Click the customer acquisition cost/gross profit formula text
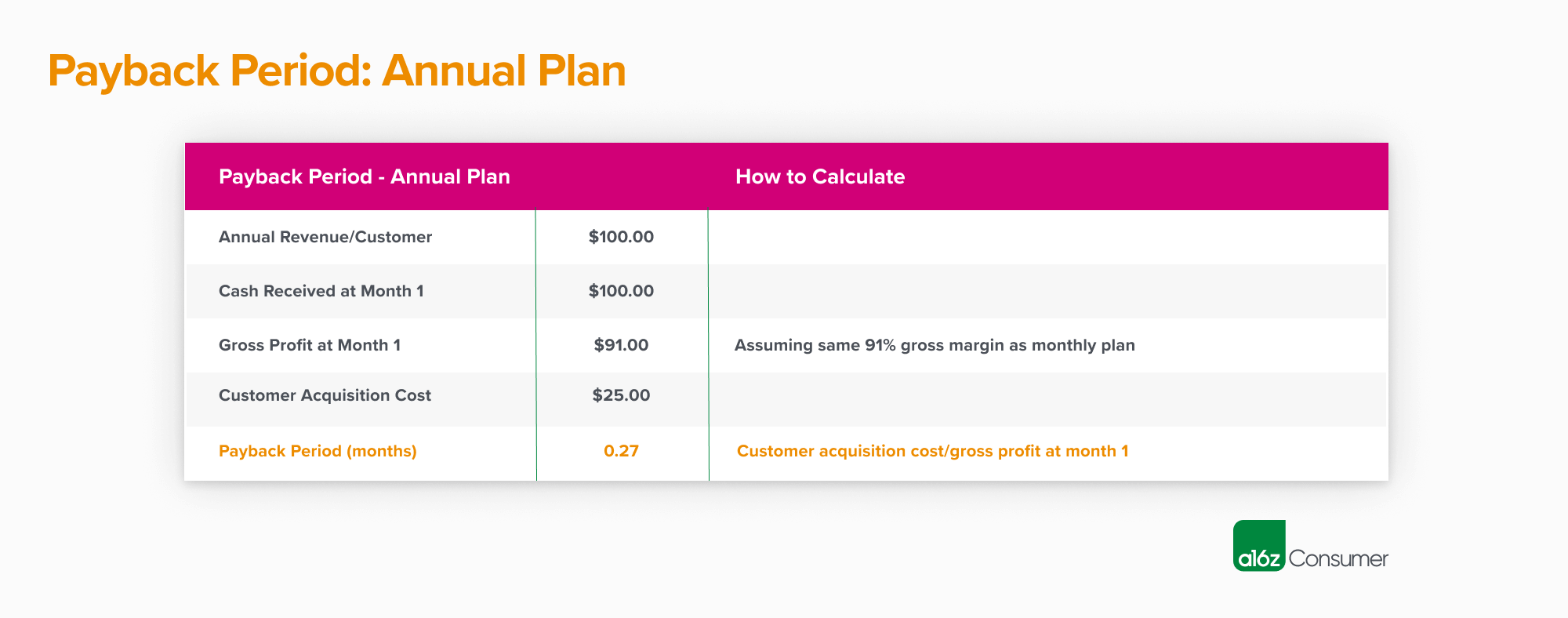 tap(933, 451)
